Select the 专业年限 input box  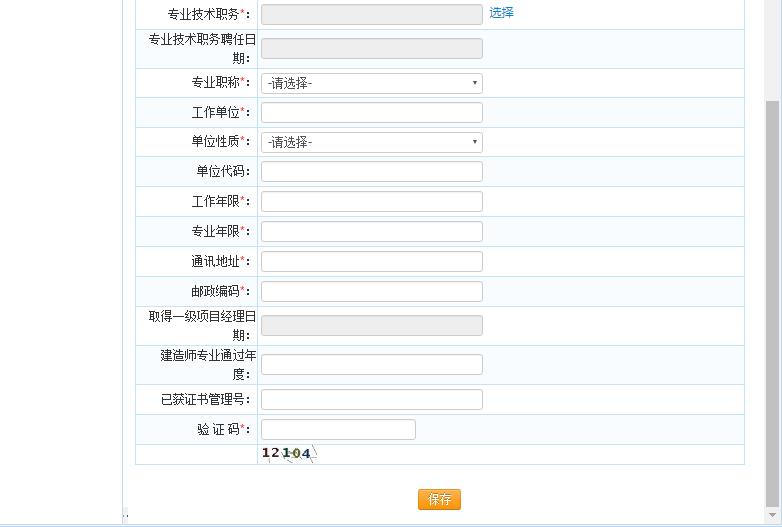point(371,231)
